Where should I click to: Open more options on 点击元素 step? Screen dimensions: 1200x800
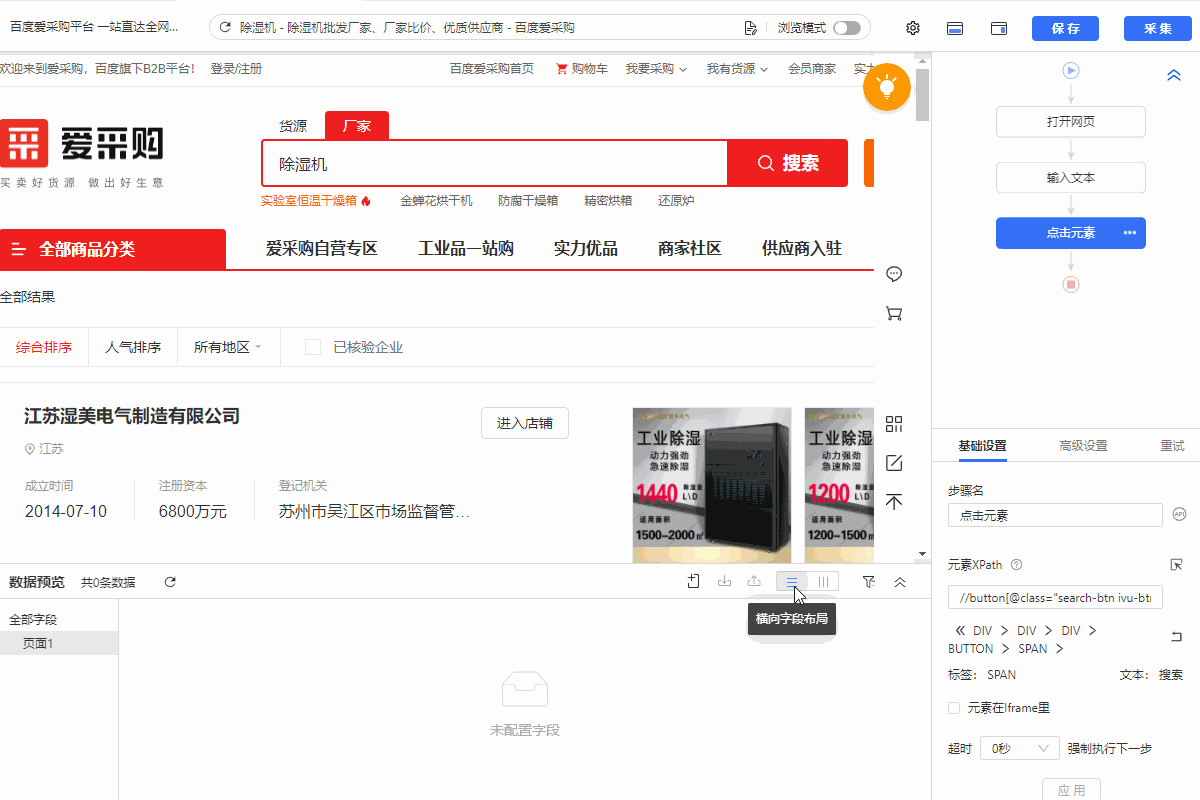pos(1130,233)
